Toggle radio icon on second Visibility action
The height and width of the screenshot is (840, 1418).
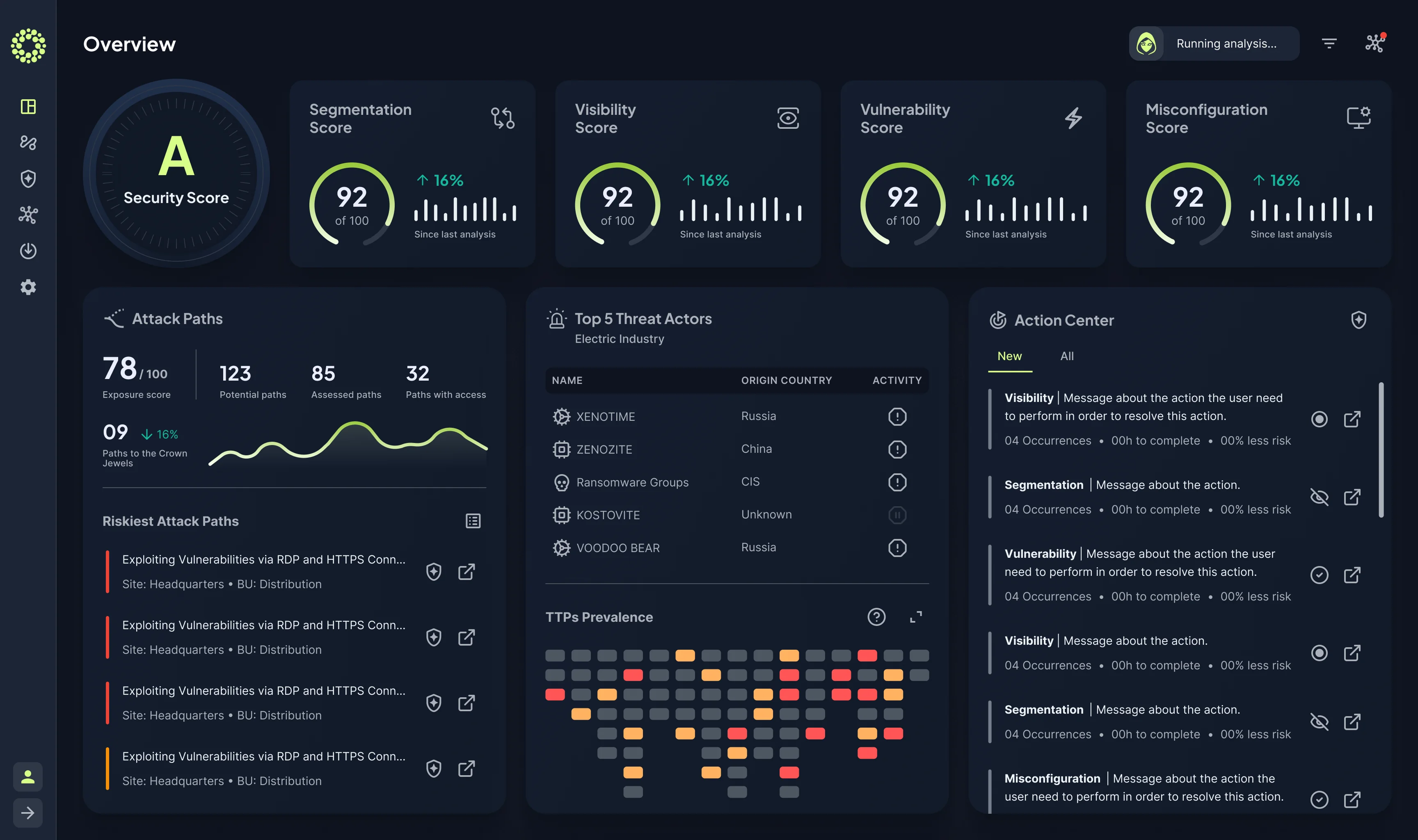pos(1319,653)
